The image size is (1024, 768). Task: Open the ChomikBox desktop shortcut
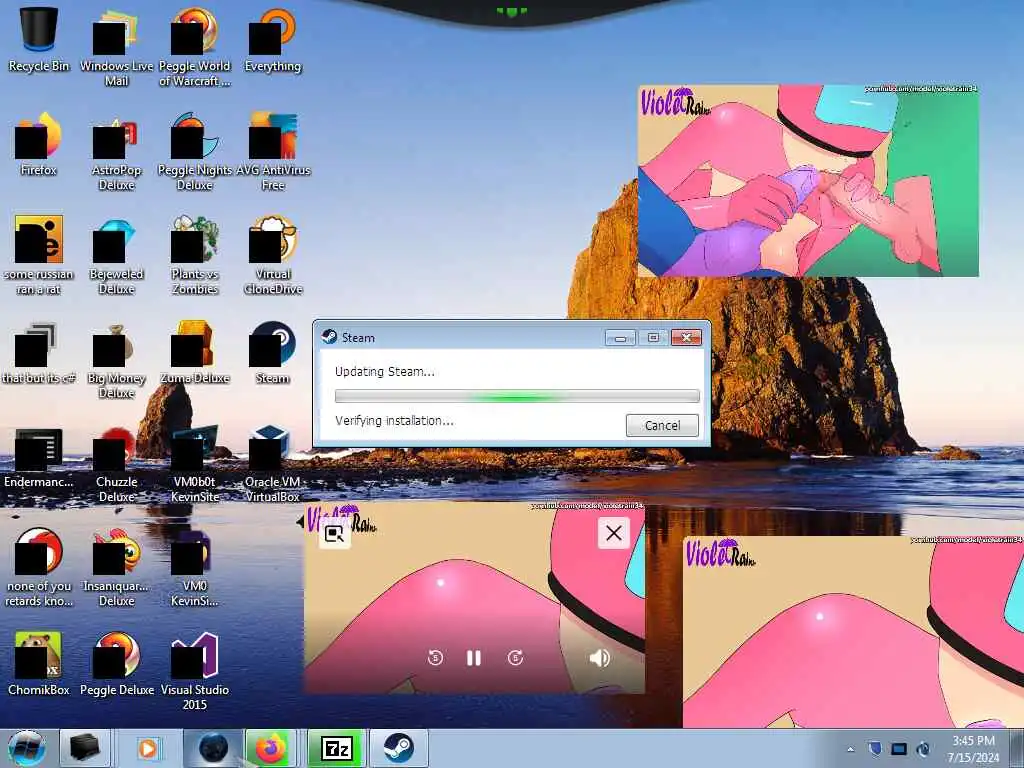39,664
